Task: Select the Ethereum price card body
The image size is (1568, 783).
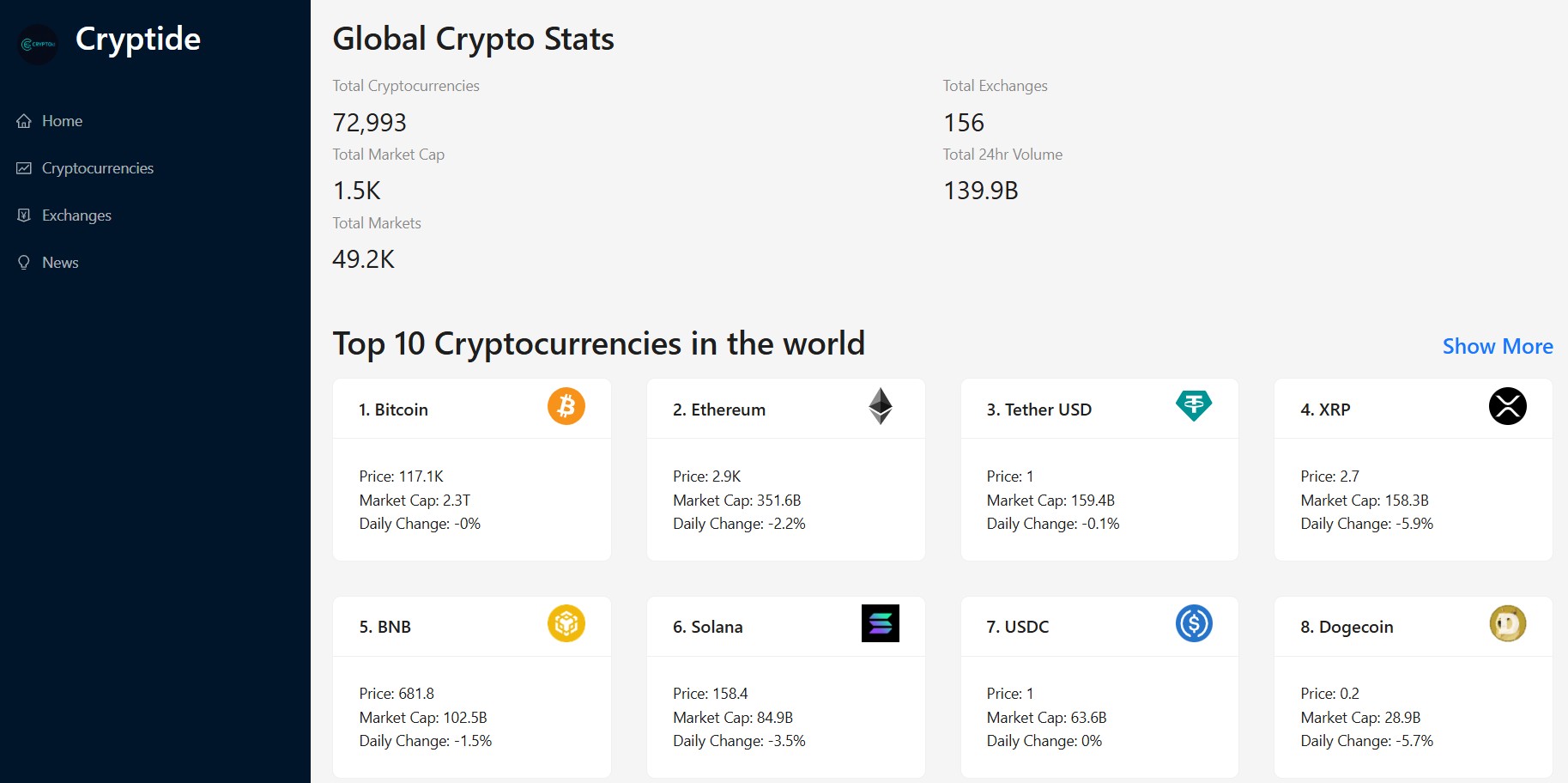Action: tap(785, 500)
